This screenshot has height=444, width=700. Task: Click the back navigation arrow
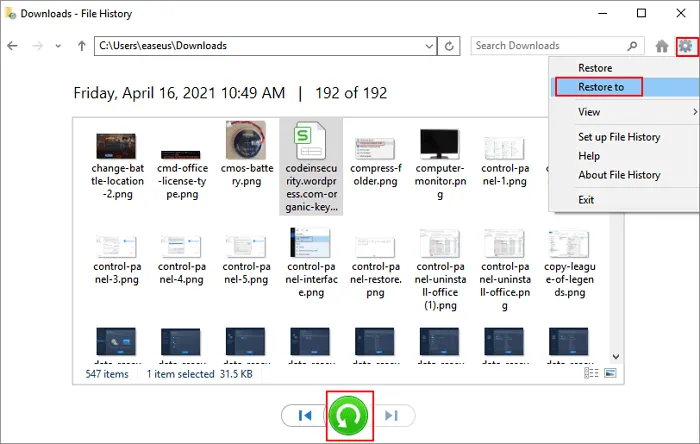(13, 46)
